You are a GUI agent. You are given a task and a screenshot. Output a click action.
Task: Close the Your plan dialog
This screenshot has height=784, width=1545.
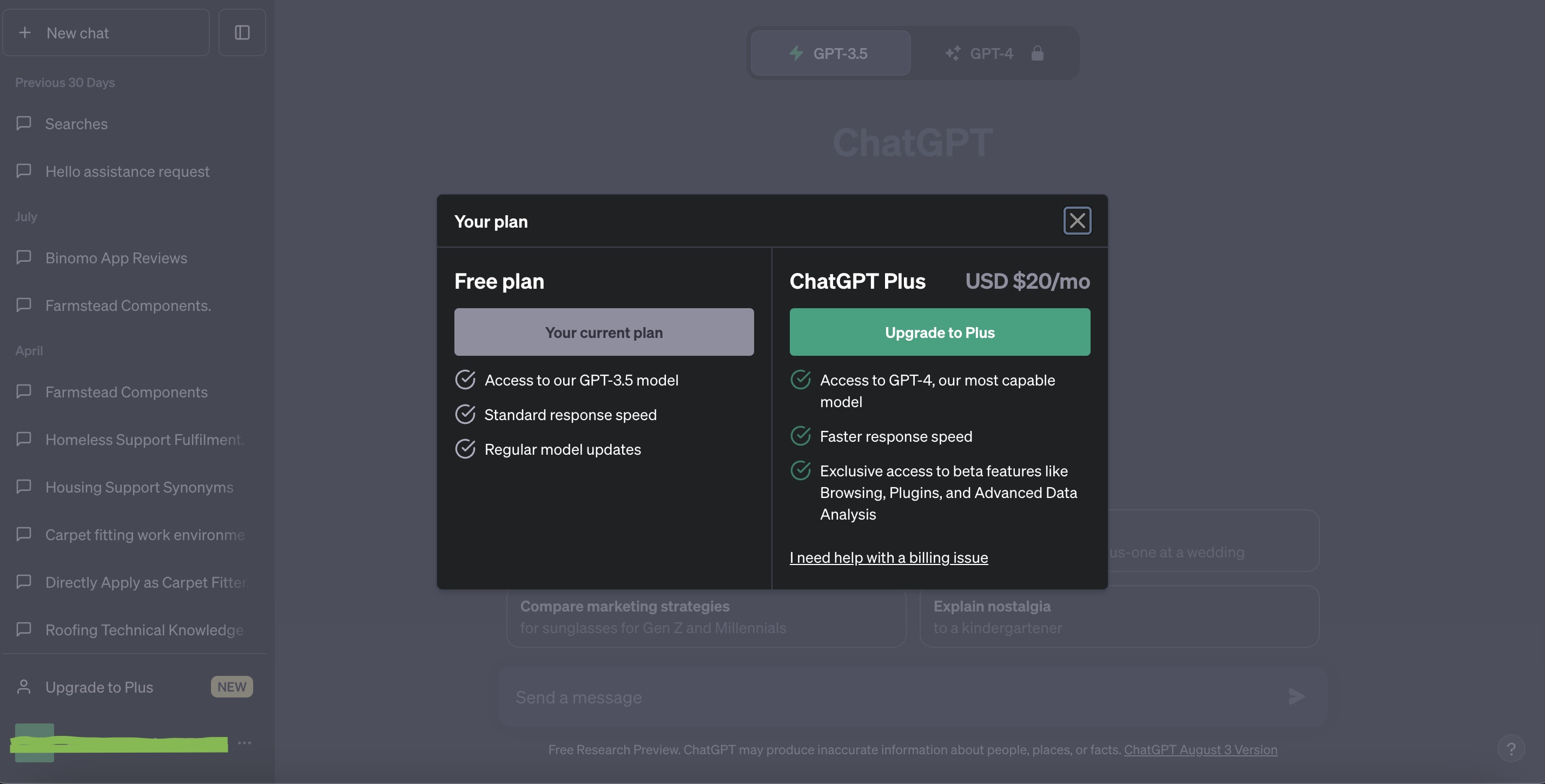[x=1077, y=221]
